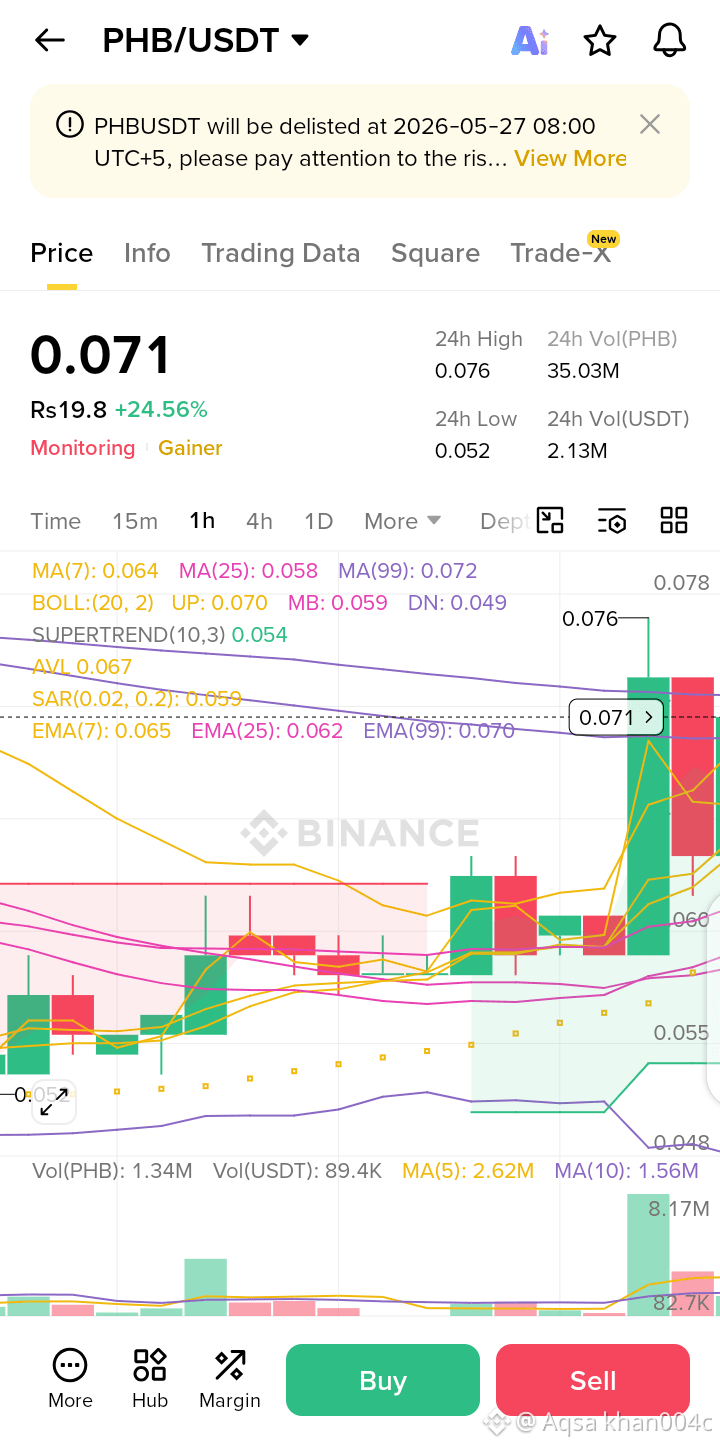The image size is (720, 1447).
Task: Open the Trade-X tab
Action: (561, 253)
